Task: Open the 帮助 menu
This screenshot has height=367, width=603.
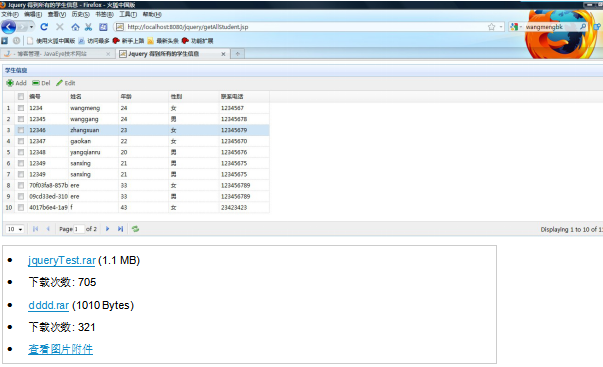Action: 152,14
